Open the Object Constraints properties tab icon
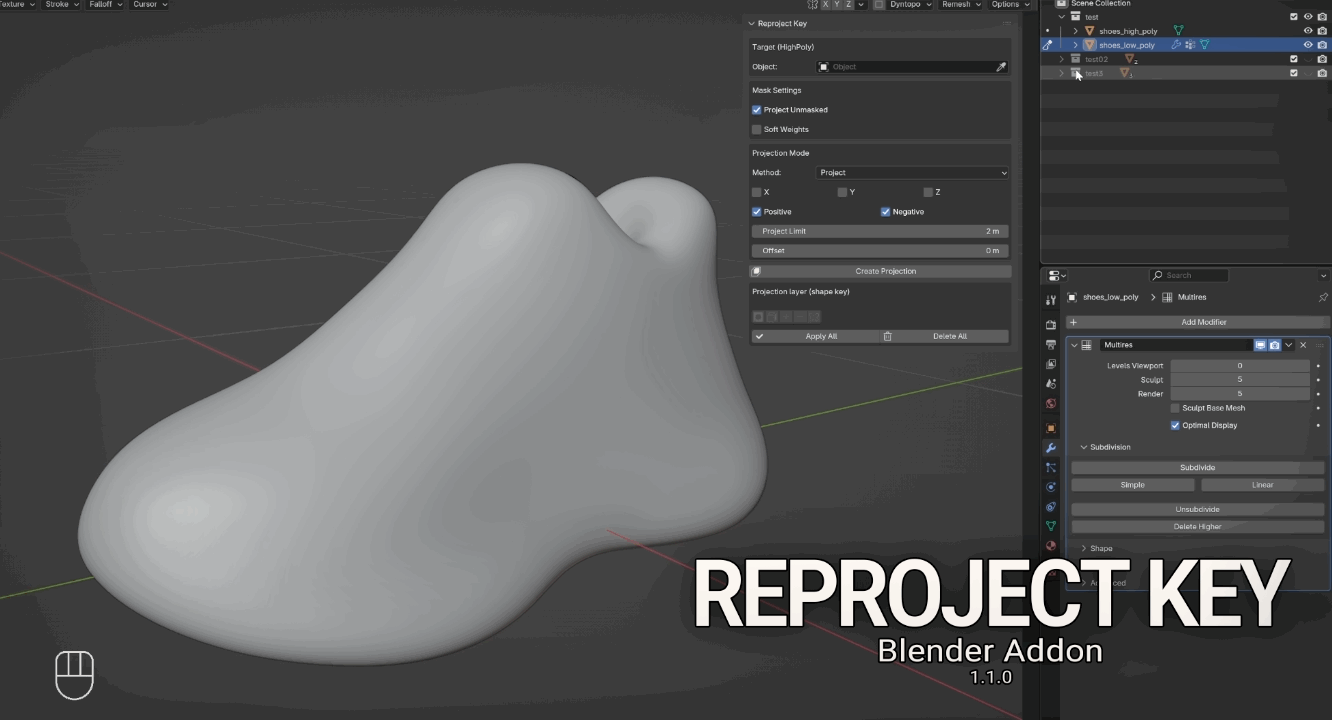Viewport: 1332px width, 720px height. (1051, 506)
